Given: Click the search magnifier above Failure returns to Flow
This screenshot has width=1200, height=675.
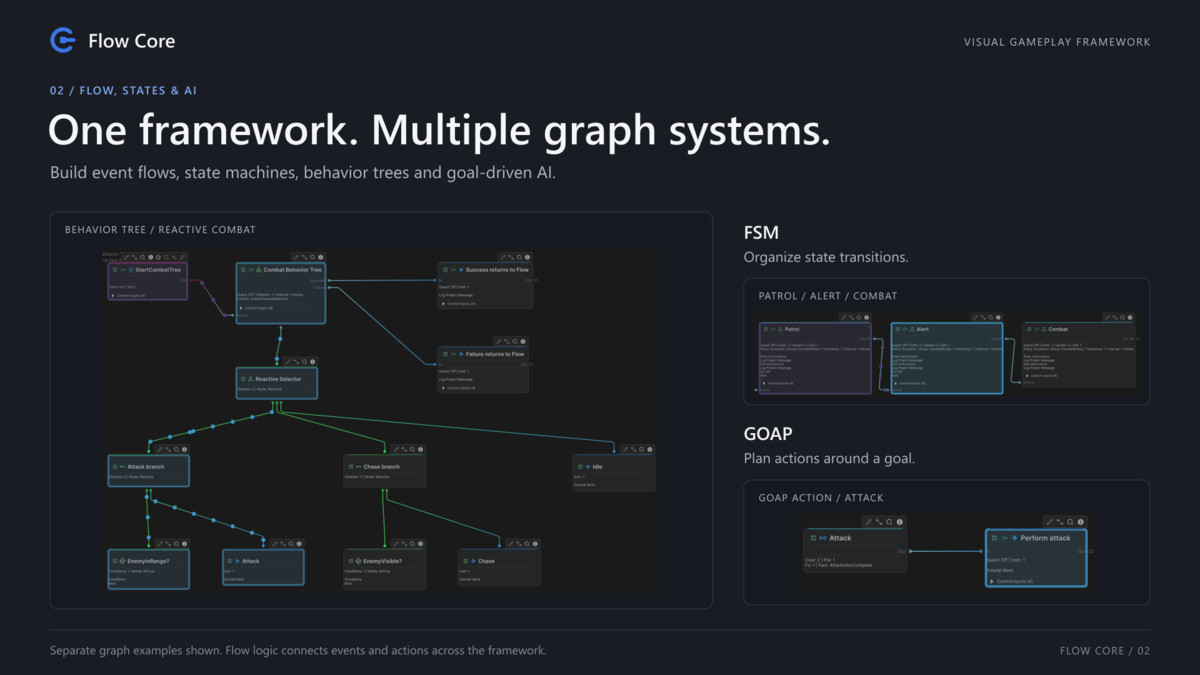Looking at the screenshot, I should coord(515,341).
